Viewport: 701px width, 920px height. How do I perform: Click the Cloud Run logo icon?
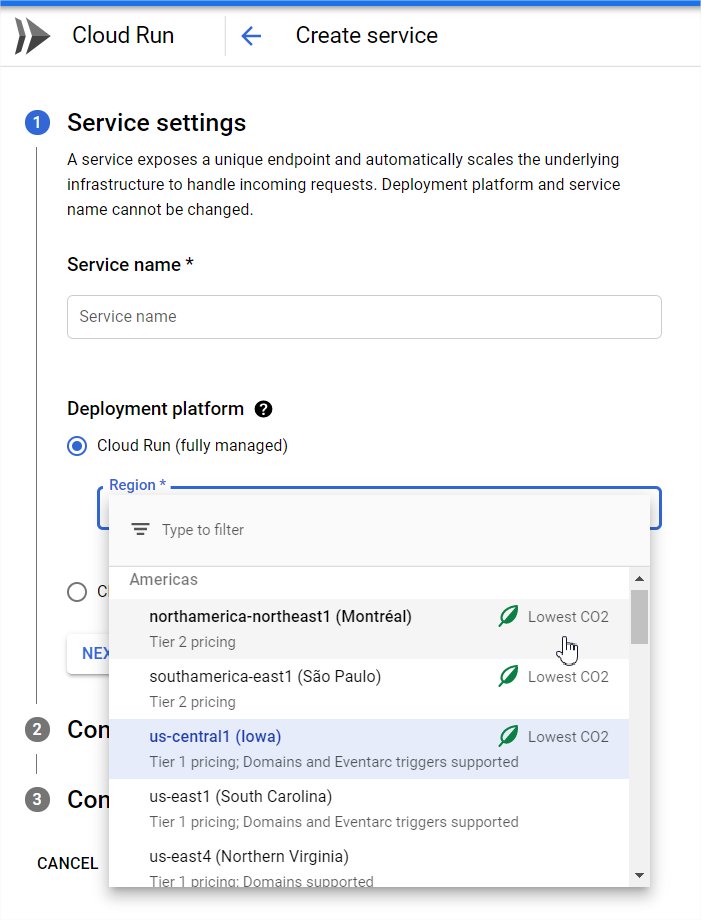click(32, 36)
